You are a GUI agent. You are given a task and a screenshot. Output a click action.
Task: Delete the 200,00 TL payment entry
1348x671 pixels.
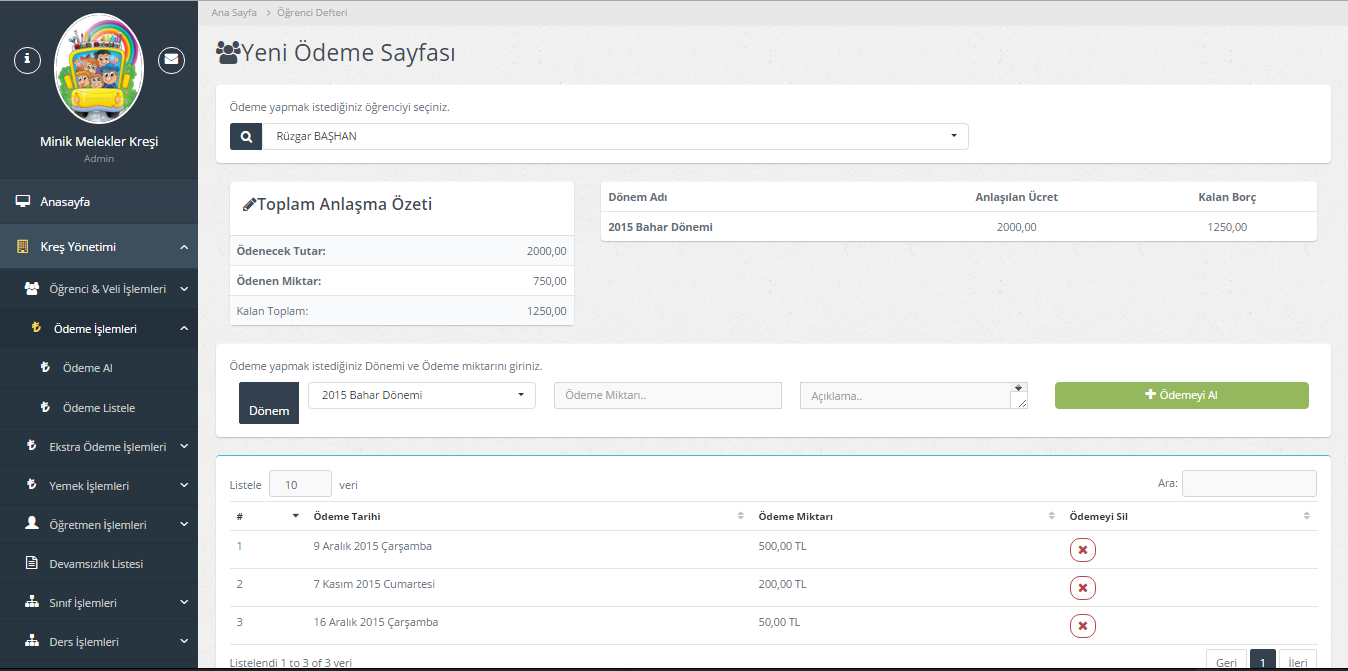click(1082, 587)
